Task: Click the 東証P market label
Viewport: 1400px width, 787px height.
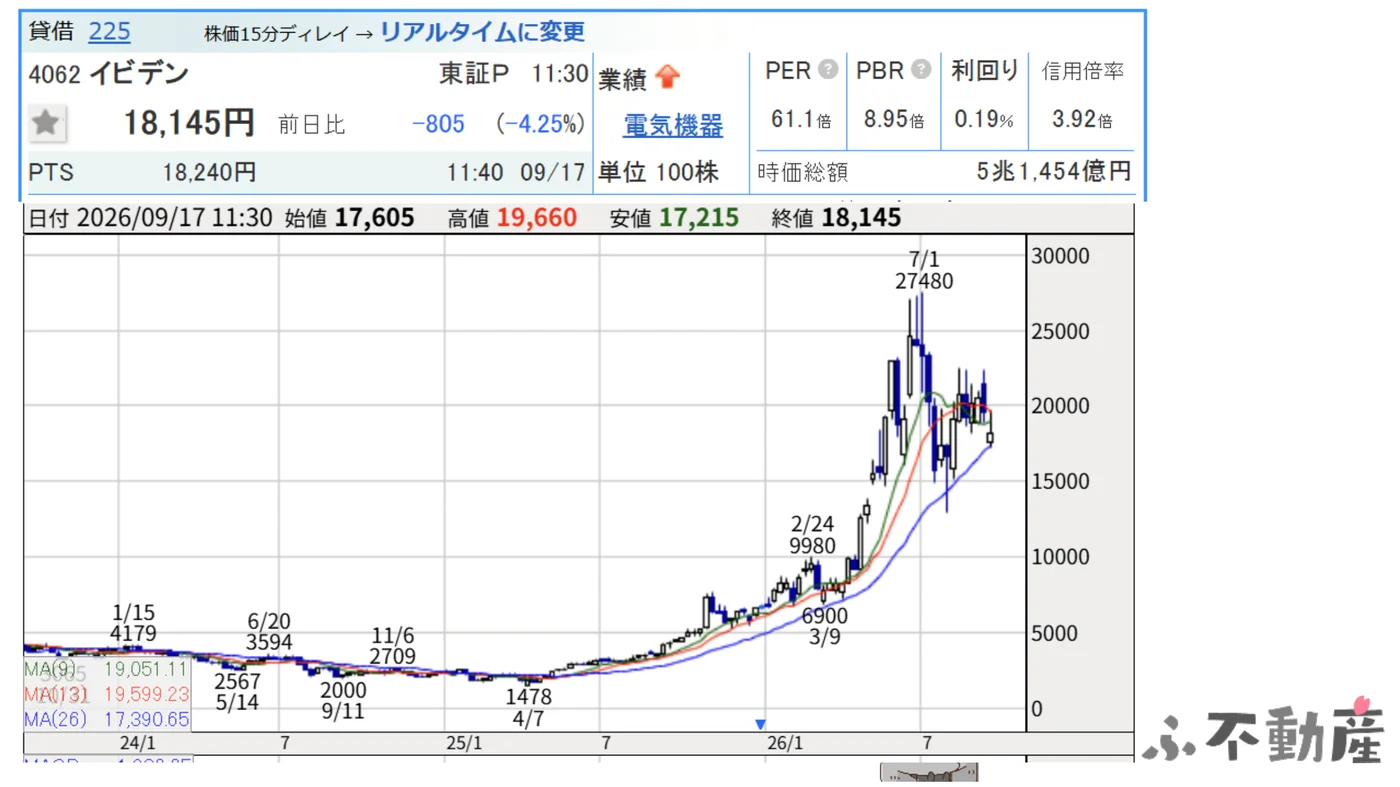Action: click(x=474, y=74)
